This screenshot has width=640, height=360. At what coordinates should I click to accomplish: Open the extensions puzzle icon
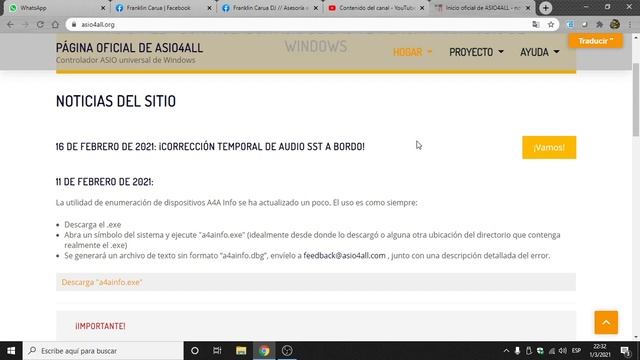coord(600,24)
